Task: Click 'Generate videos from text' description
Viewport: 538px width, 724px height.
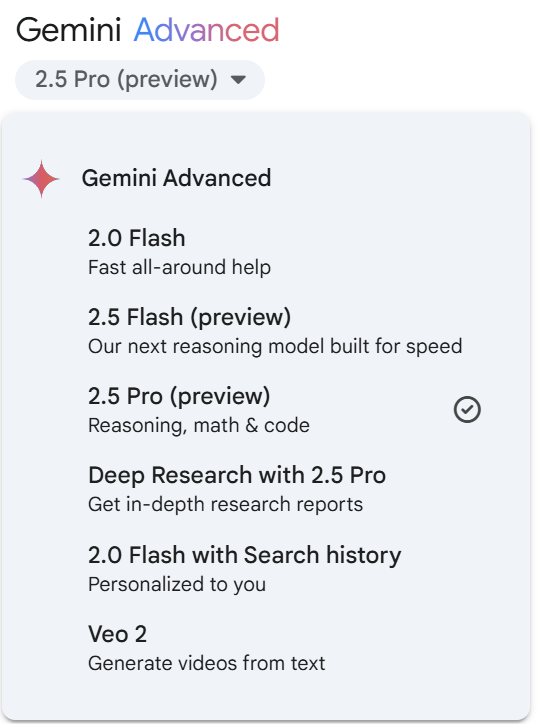Action: [206, 664]
